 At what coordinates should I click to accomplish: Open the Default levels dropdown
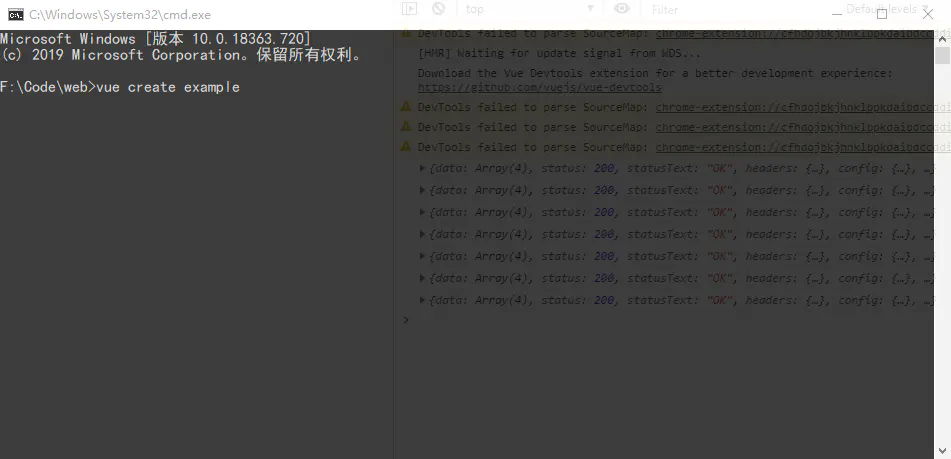point(887,9)
